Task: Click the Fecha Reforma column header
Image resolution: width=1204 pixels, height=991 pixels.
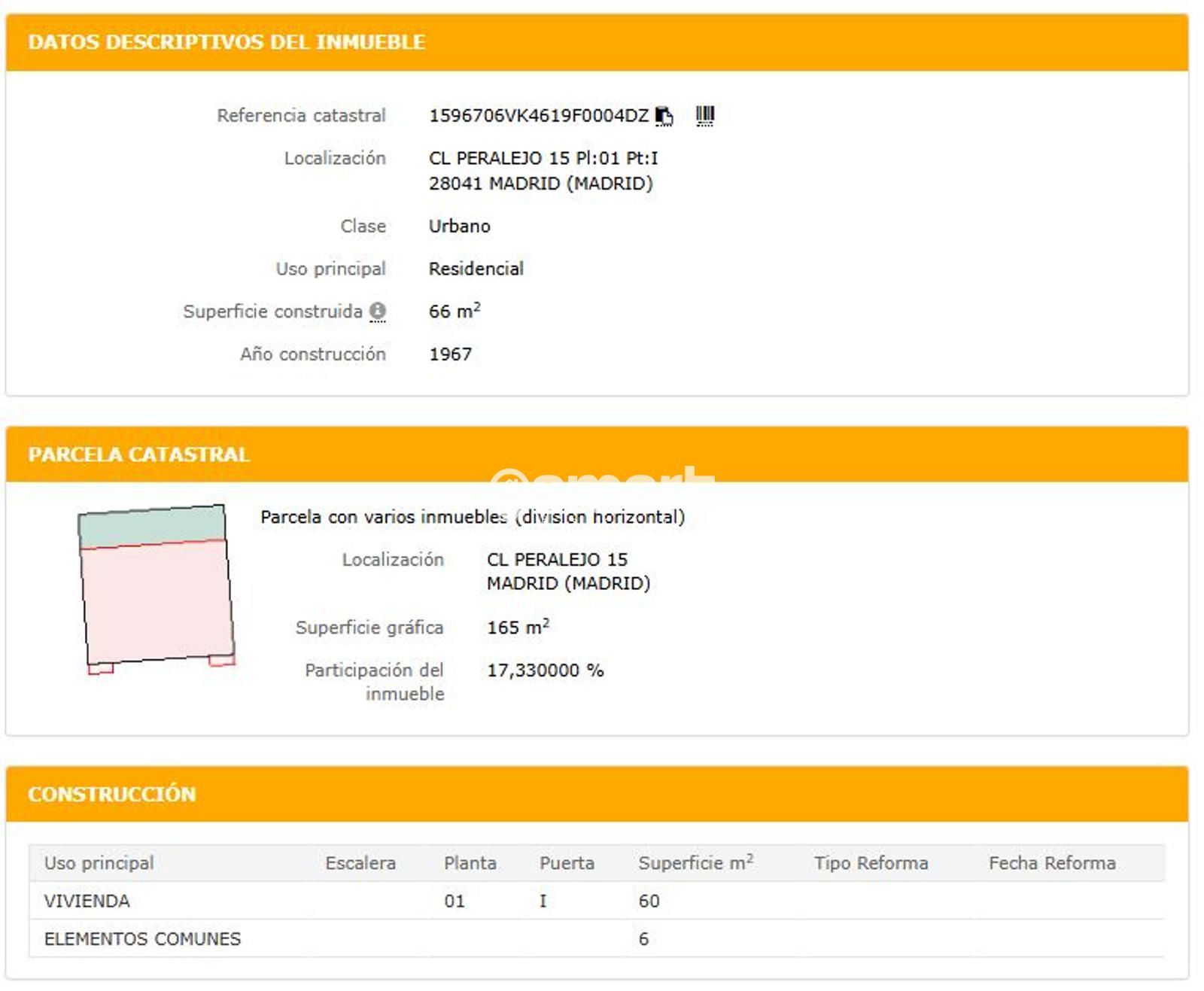Action: 1051,863
